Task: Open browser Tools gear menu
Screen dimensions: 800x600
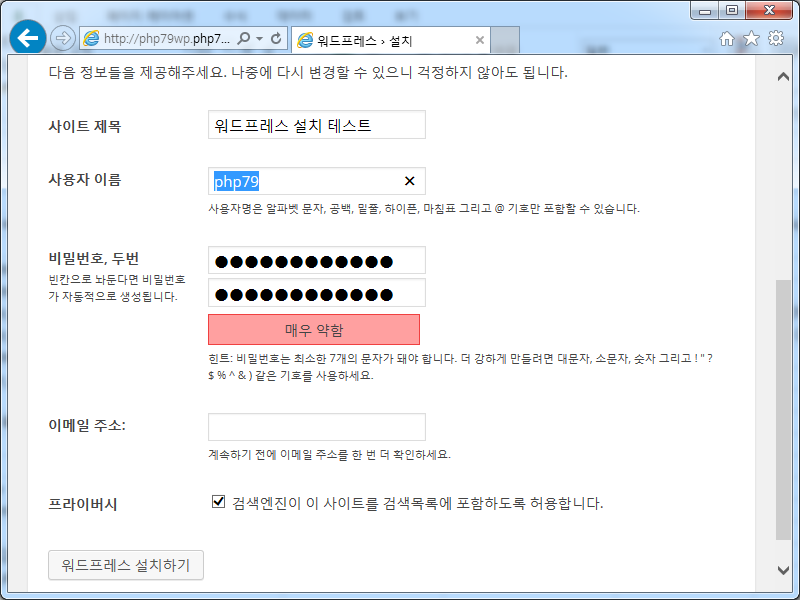Action: 776,38
